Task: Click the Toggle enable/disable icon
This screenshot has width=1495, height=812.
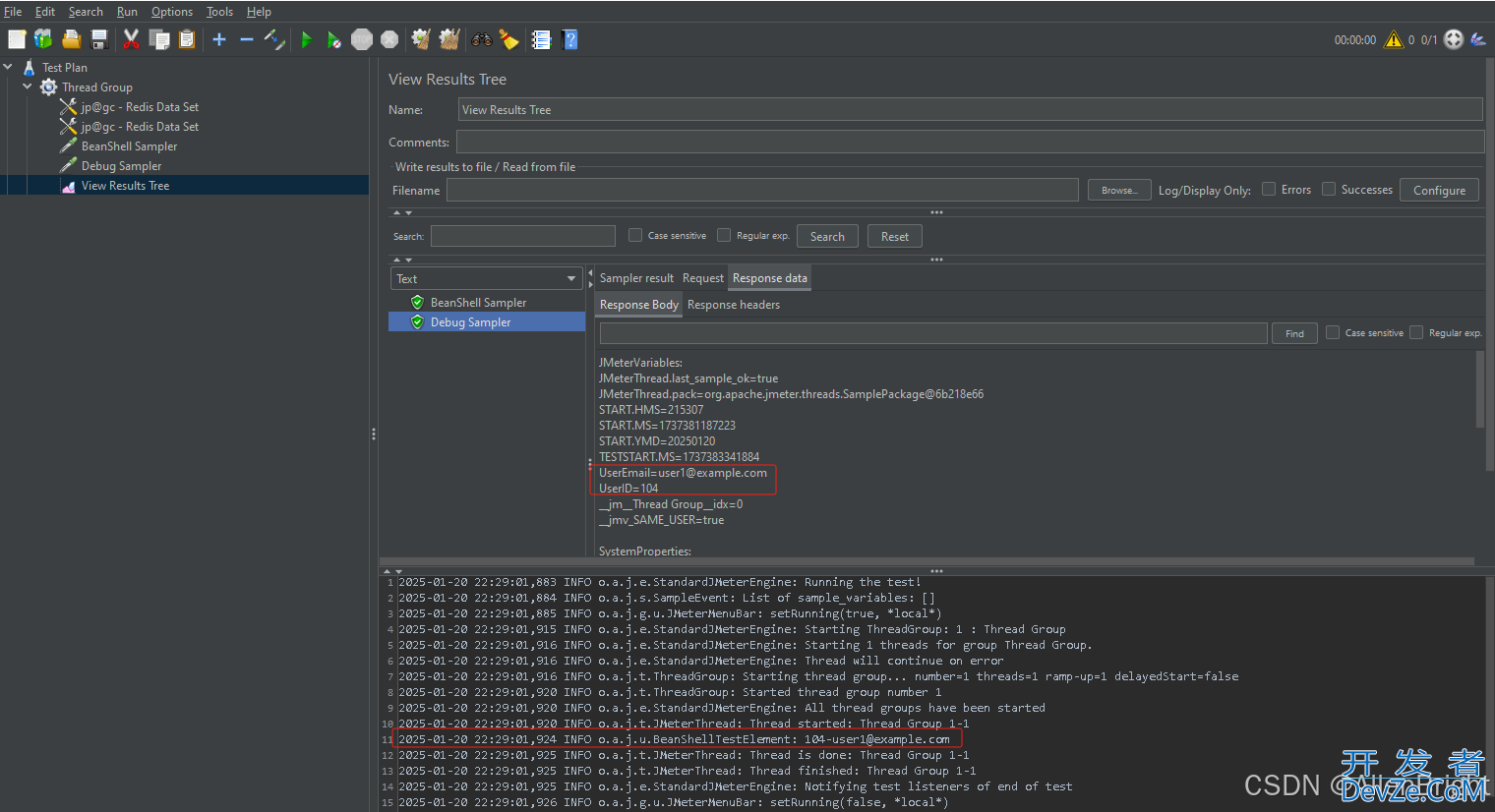Action: [x=274, y=39]
